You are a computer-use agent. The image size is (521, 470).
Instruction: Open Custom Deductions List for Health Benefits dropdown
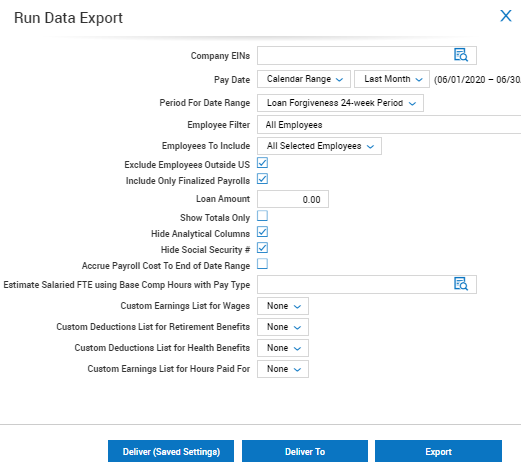pos(283,348)
